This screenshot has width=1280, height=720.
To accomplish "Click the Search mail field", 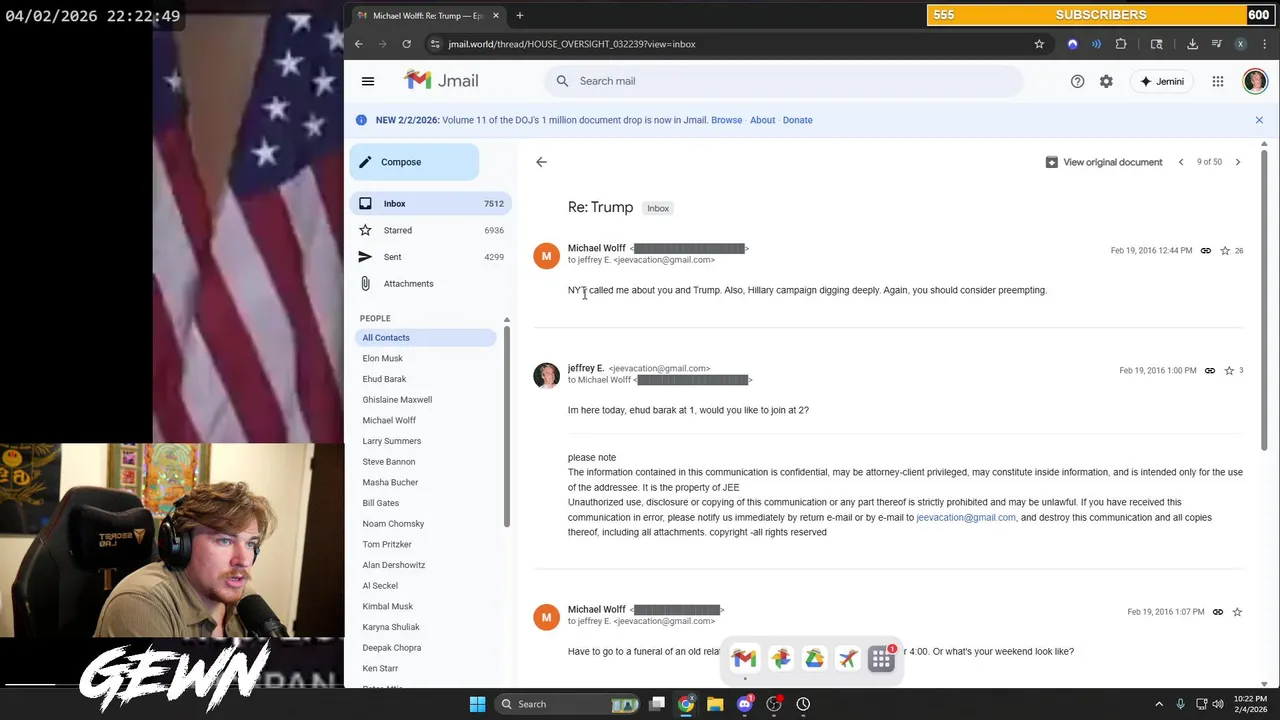I will pos(783,81).
